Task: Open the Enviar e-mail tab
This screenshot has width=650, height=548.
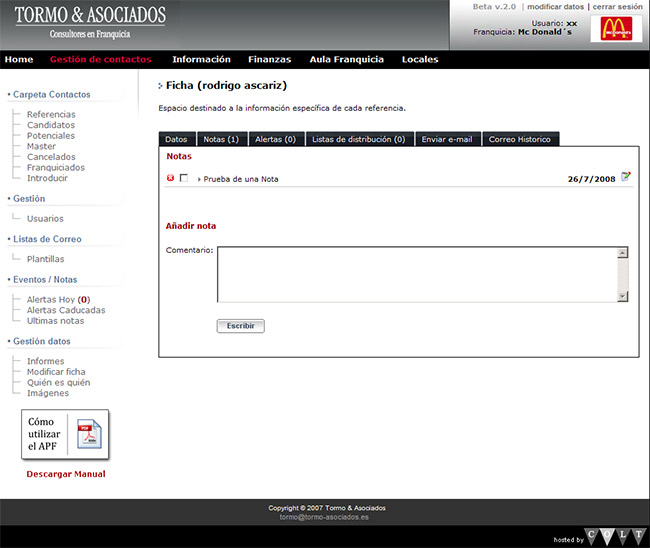Action: pyautogui.click(x=447, y=139)
